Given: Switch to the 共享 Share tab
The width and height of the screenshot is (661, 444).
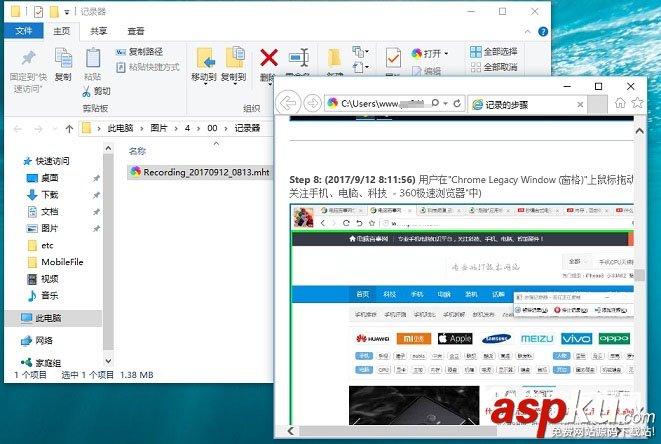Looking at the screenshot, I should (x=98, y=31).
